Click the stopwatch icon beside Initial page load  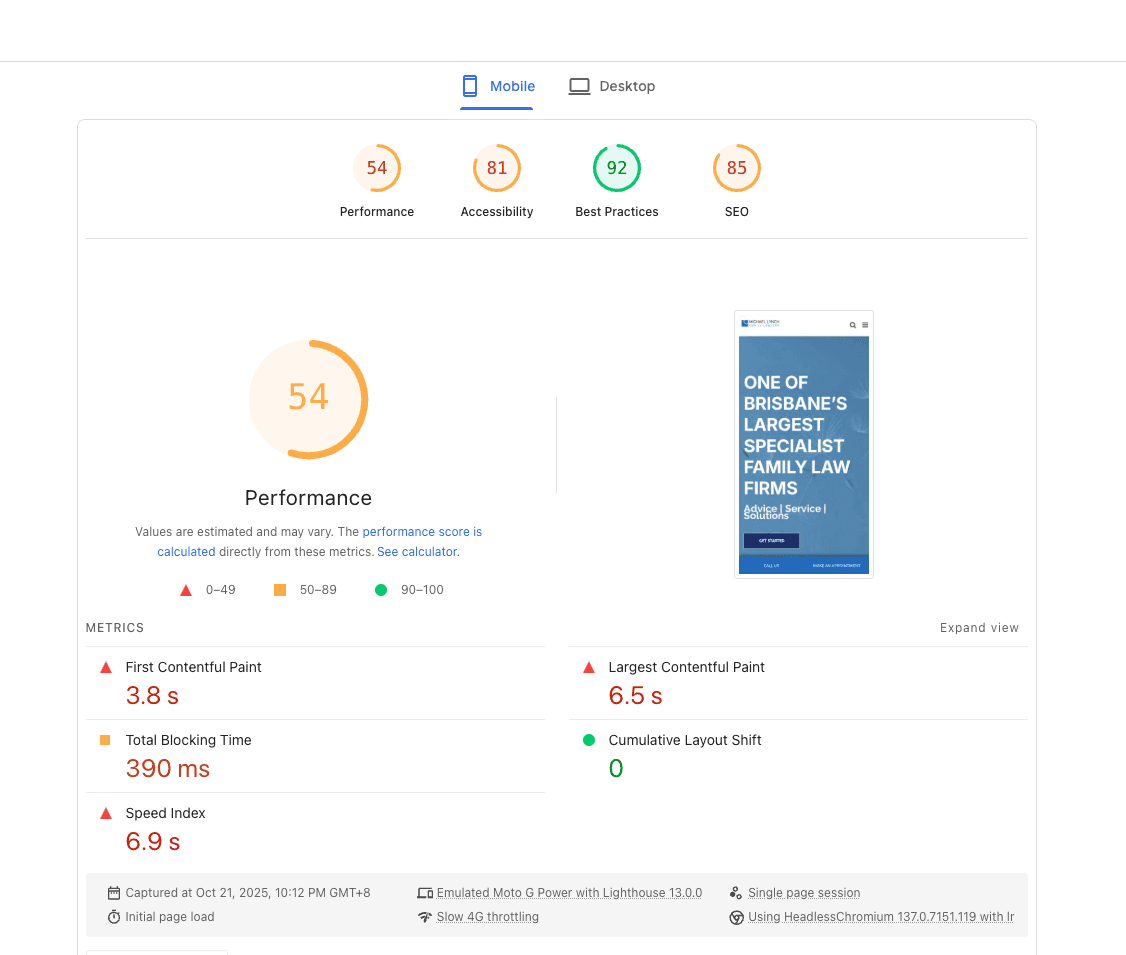[115, 916]
